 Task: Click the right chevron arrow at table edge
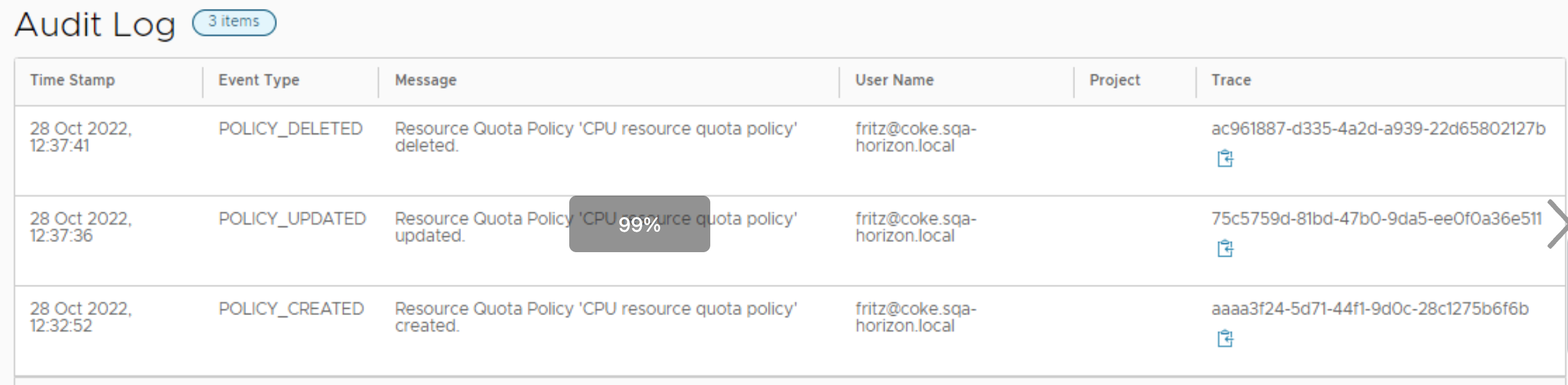(x=1557, y=224)
